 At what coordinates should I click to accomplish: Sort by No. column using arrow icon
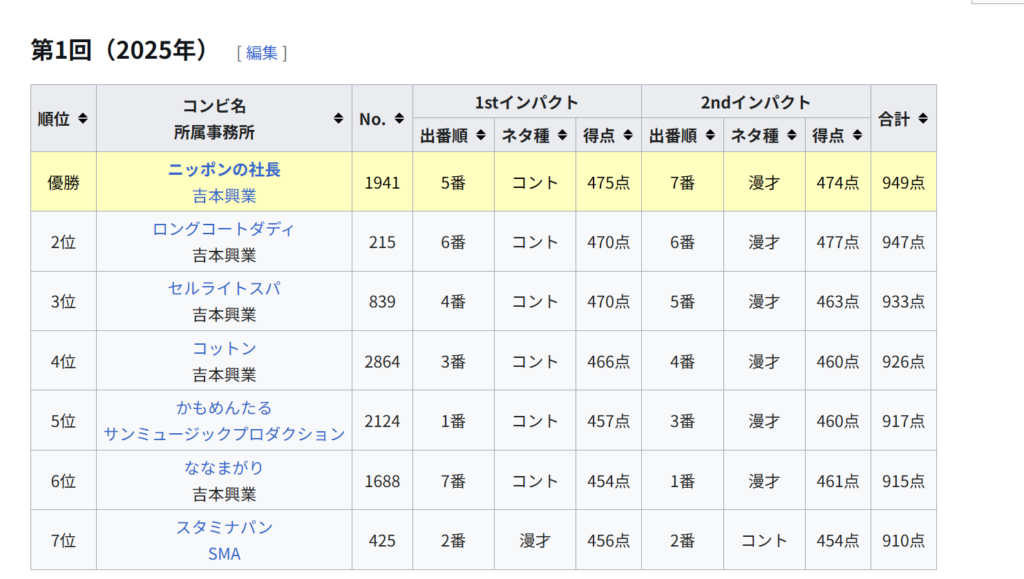tap(399, 118)
